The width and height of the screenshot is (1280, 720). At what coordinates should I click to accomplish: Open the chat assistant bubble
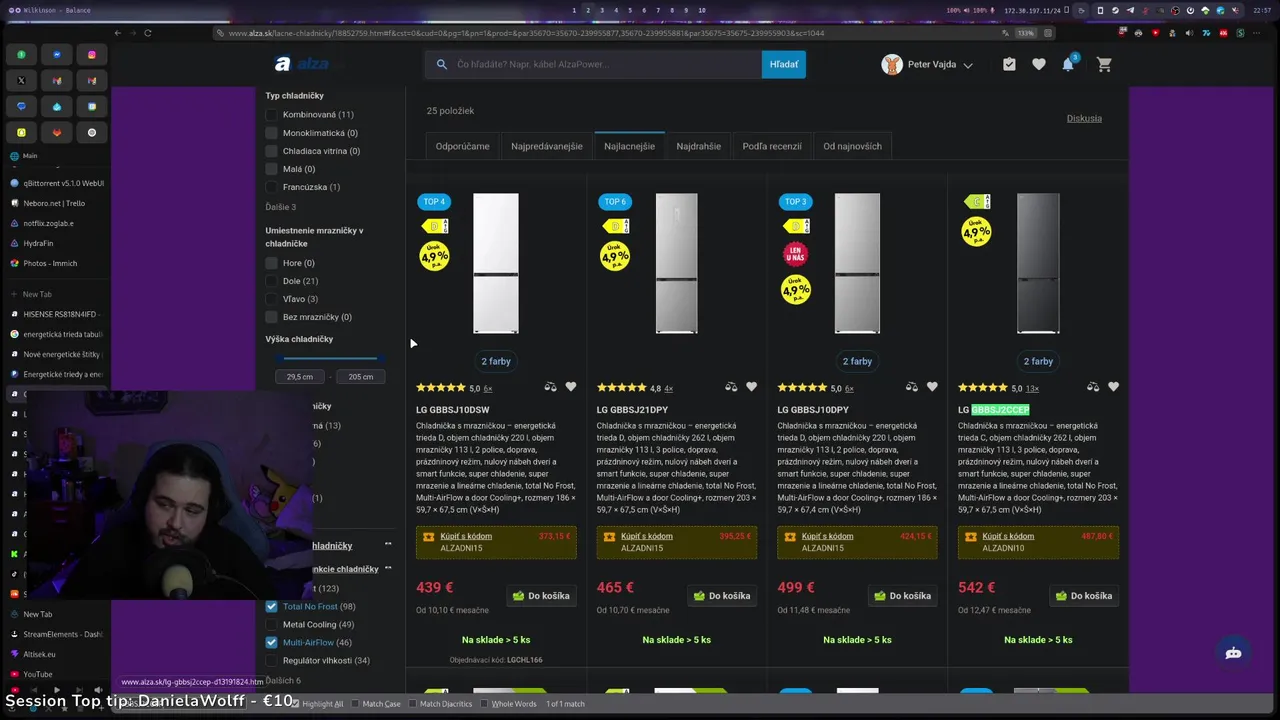[1233, 653]
